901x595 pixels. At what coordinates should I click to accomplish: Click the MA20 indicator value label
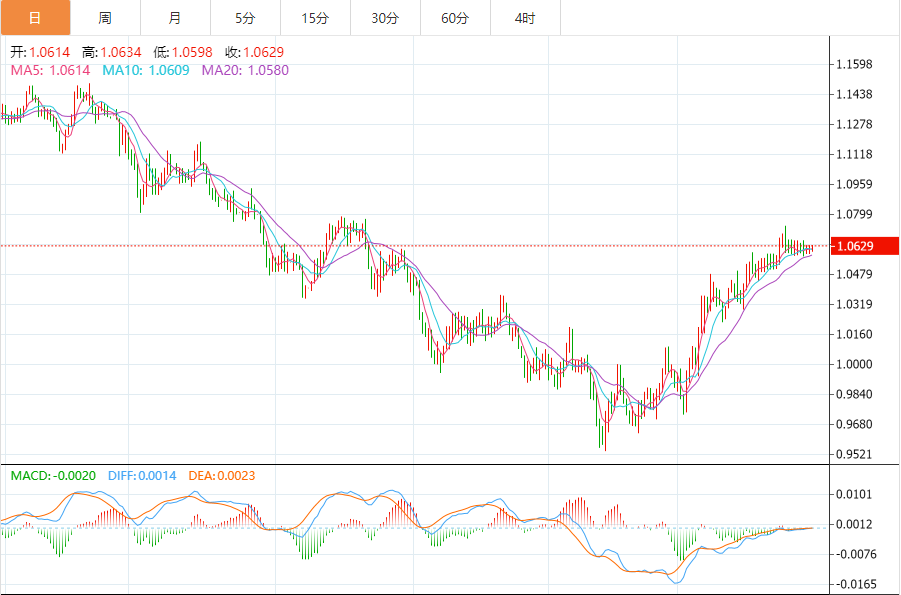[246, 70]
